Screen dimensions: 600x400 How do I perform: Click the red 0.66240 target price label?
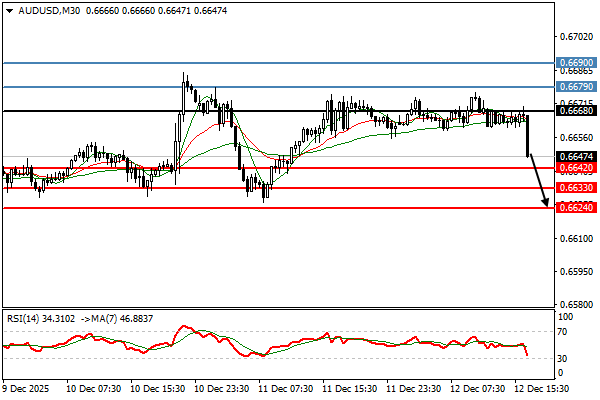tap(575, 208)
